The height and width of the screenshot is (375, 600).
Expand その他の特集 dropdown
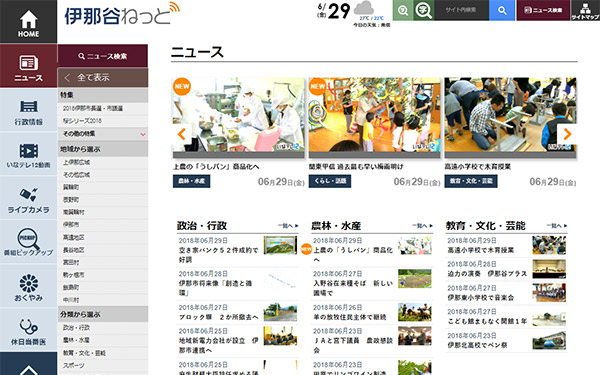point(103,134)
